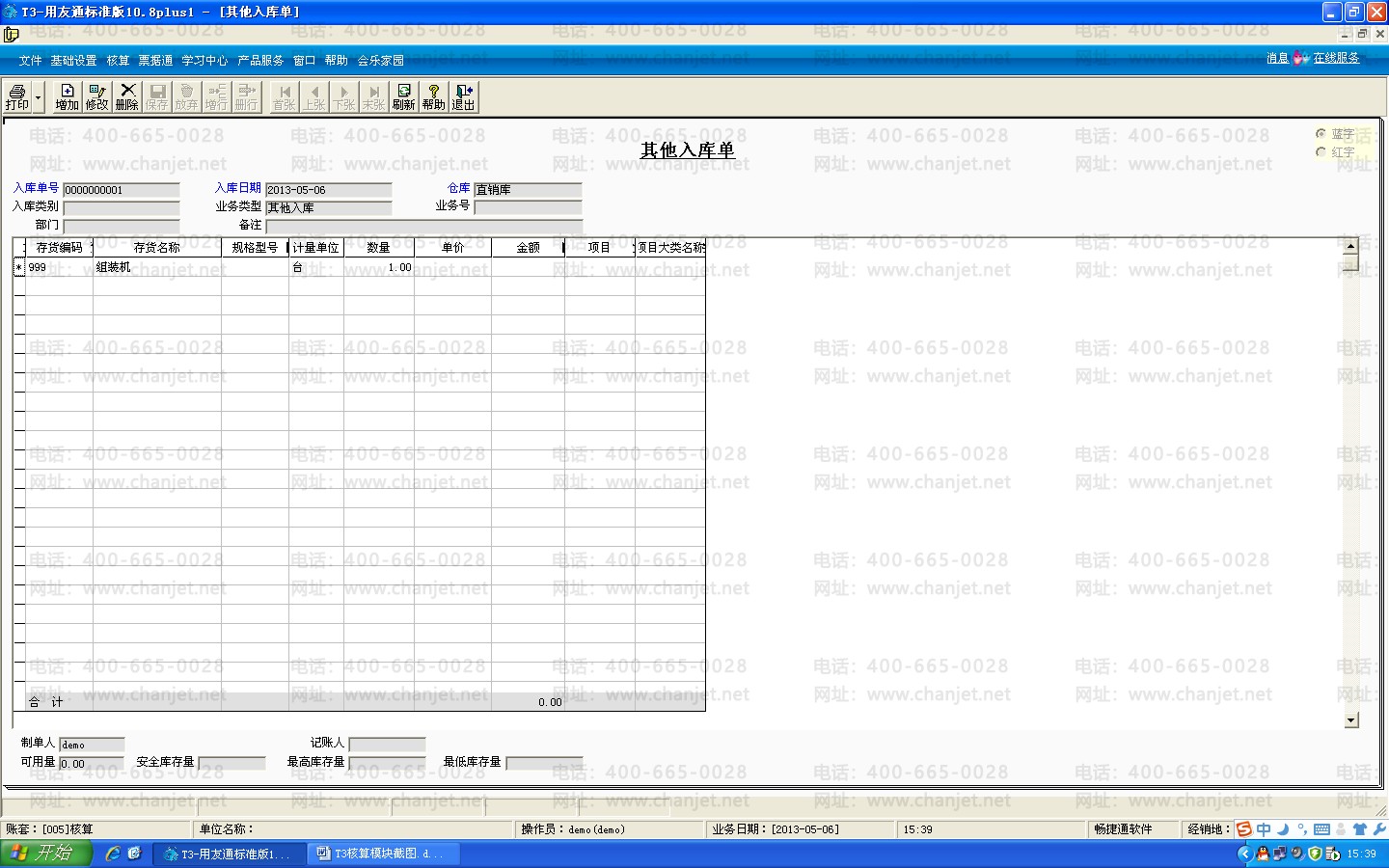The height and width of the screenshot is (868, 1389).
Task: Click the 规格型号 column header
Action: point(255,248)
